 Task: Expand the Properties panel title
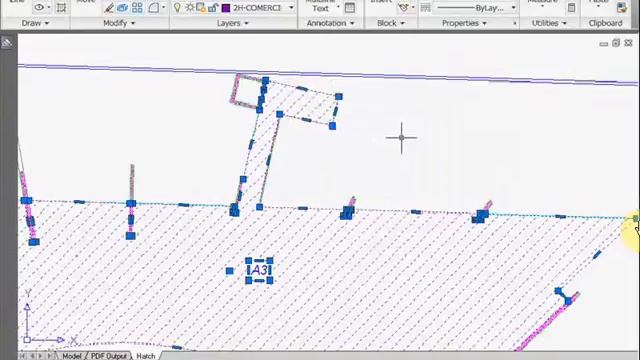click(x=464, y=23)
